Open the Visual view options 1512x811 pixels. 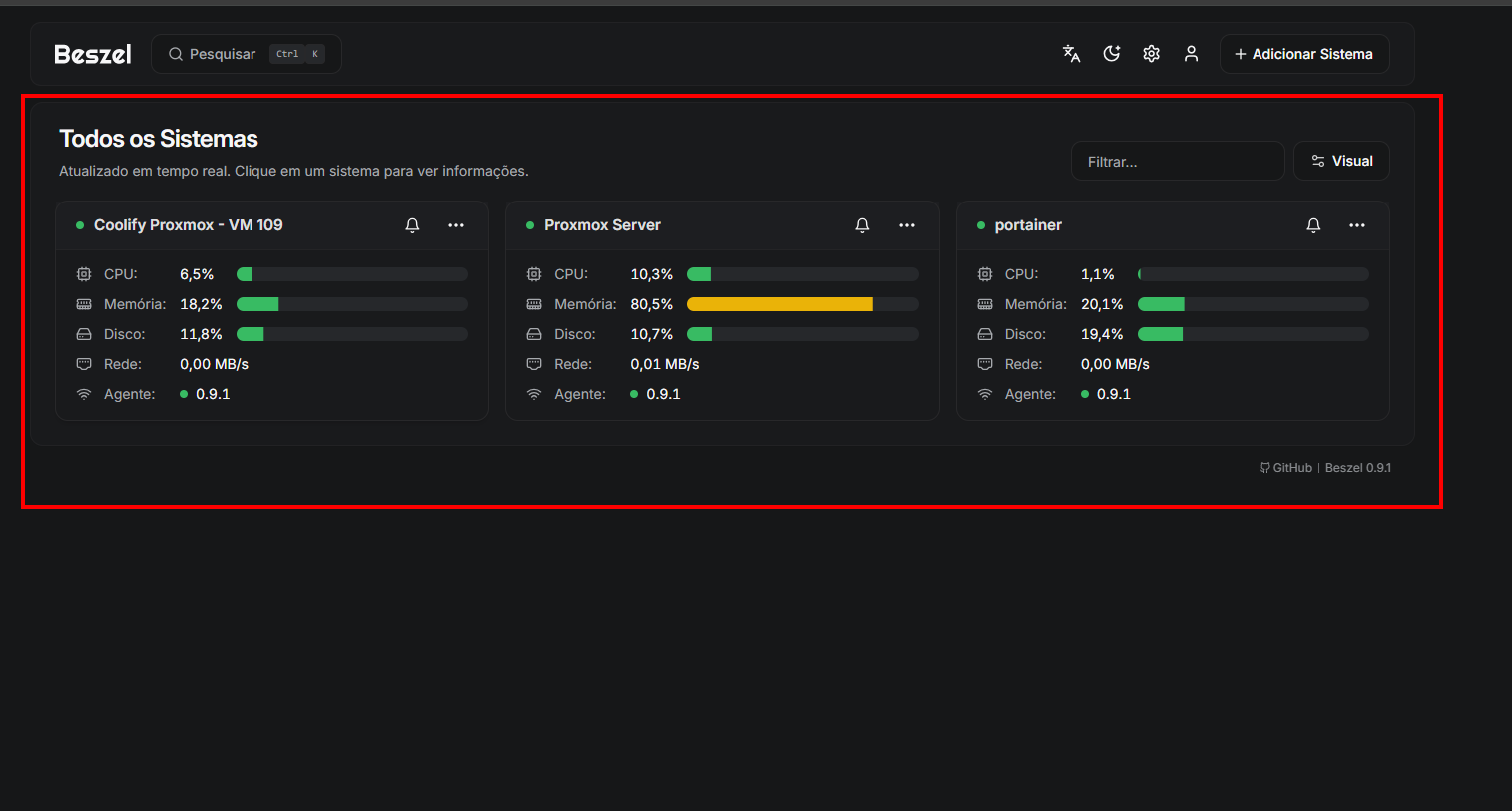[1341, 161]
